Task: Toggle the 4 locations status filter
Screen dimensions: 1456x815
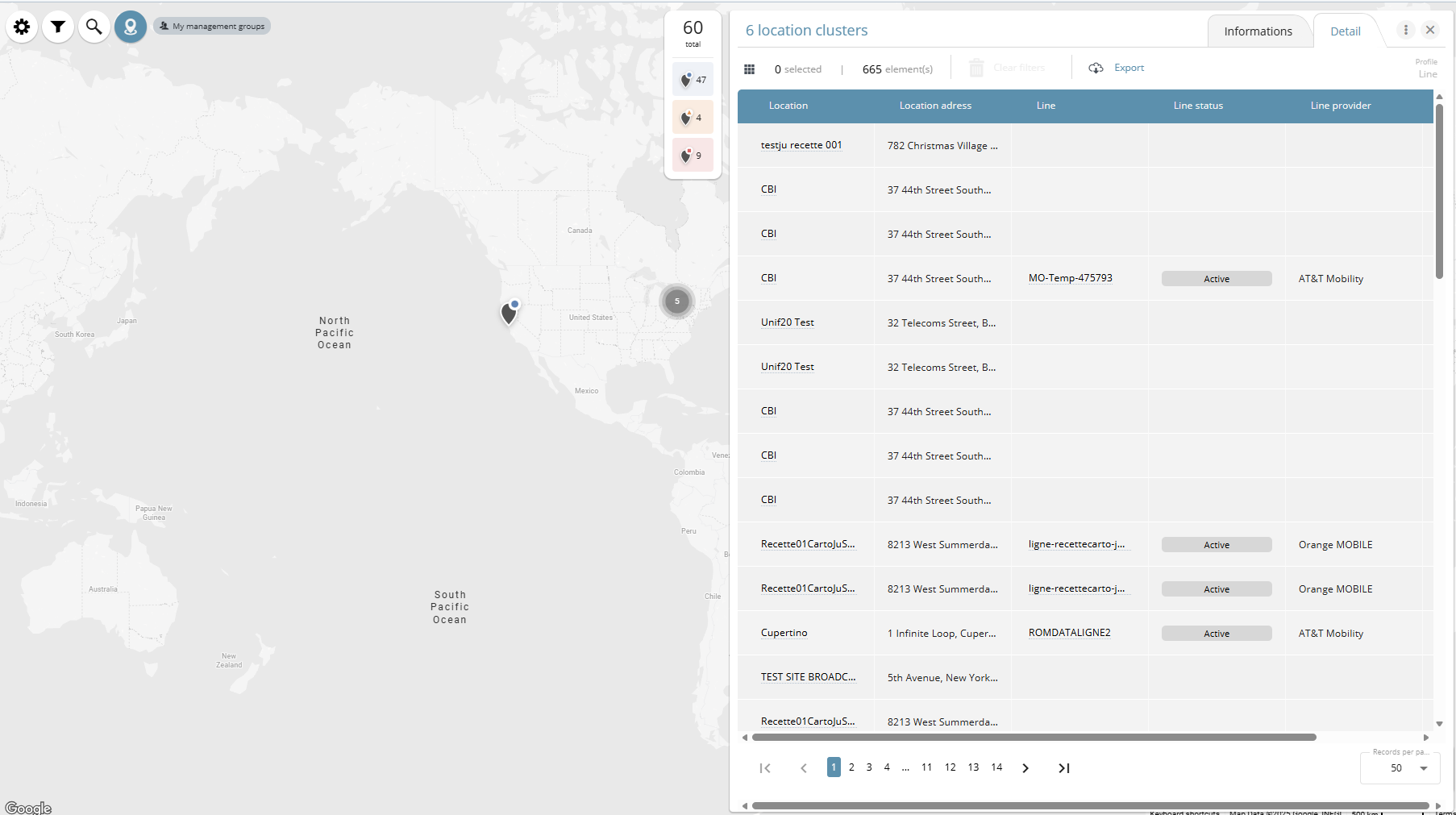Action: click(x=693, y=118)
